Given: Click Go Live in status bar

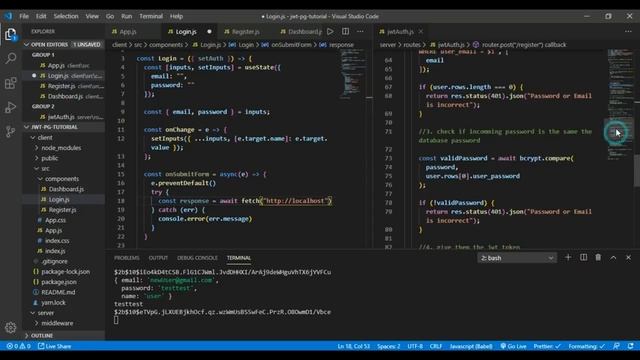Looking at the screenshot, I should [x=513, y=346].
